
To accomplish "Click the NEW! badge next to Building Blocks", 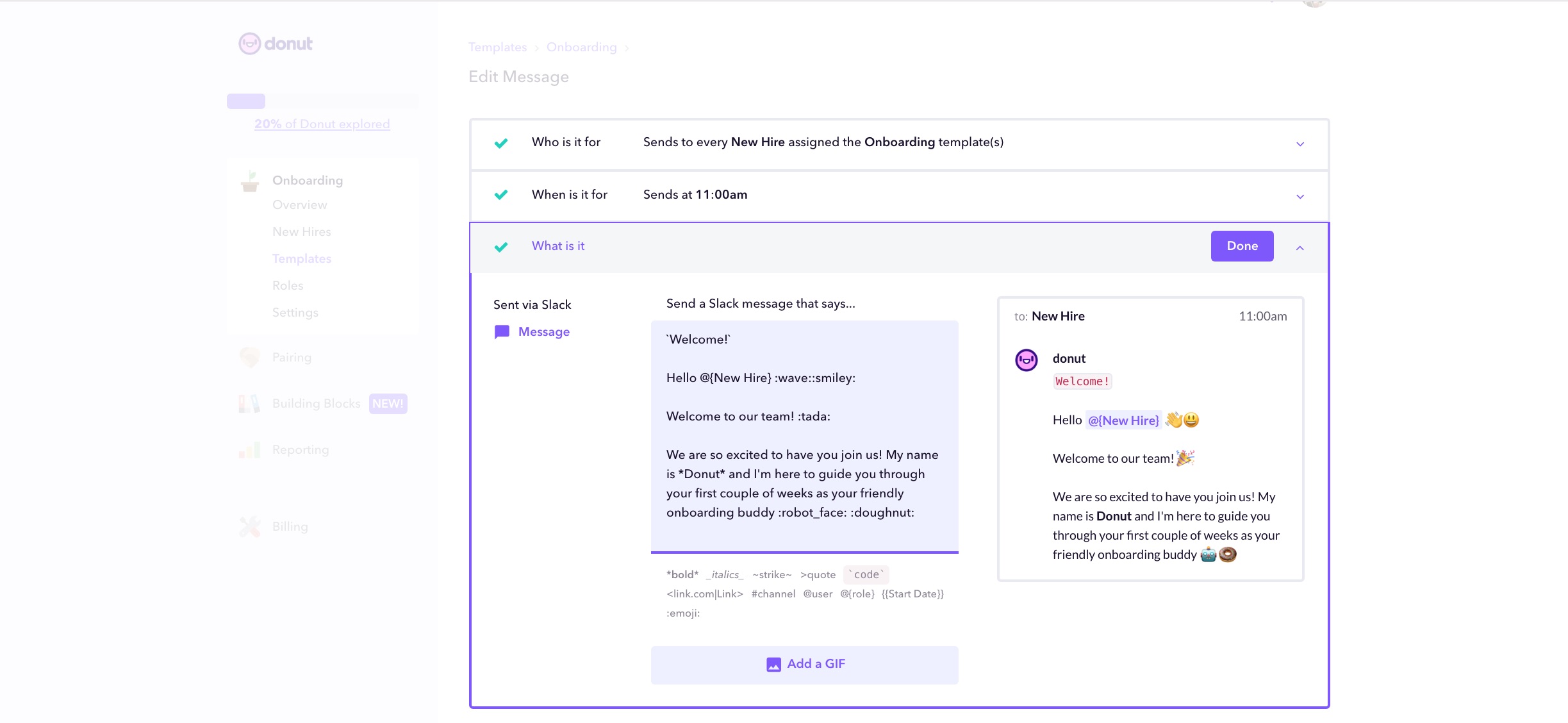I will click(x=388, y=404).
